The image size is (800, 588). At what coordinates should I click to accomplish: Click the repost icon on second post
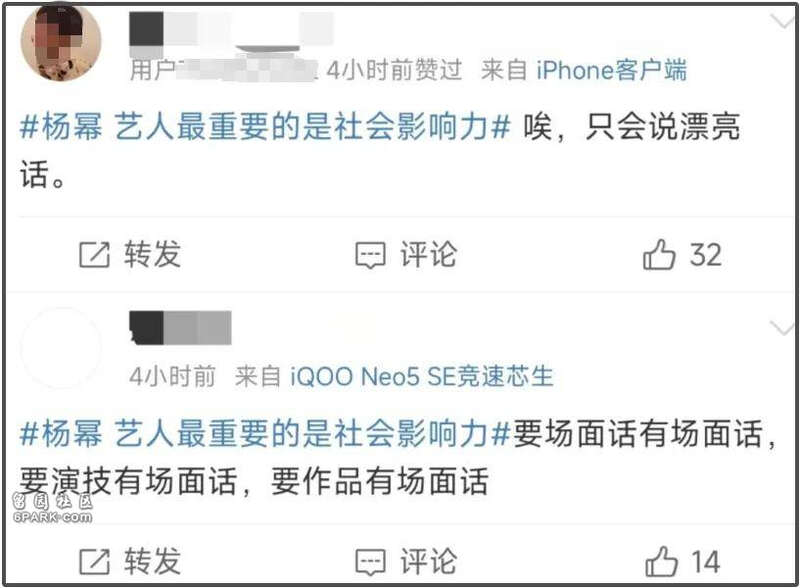94,561
